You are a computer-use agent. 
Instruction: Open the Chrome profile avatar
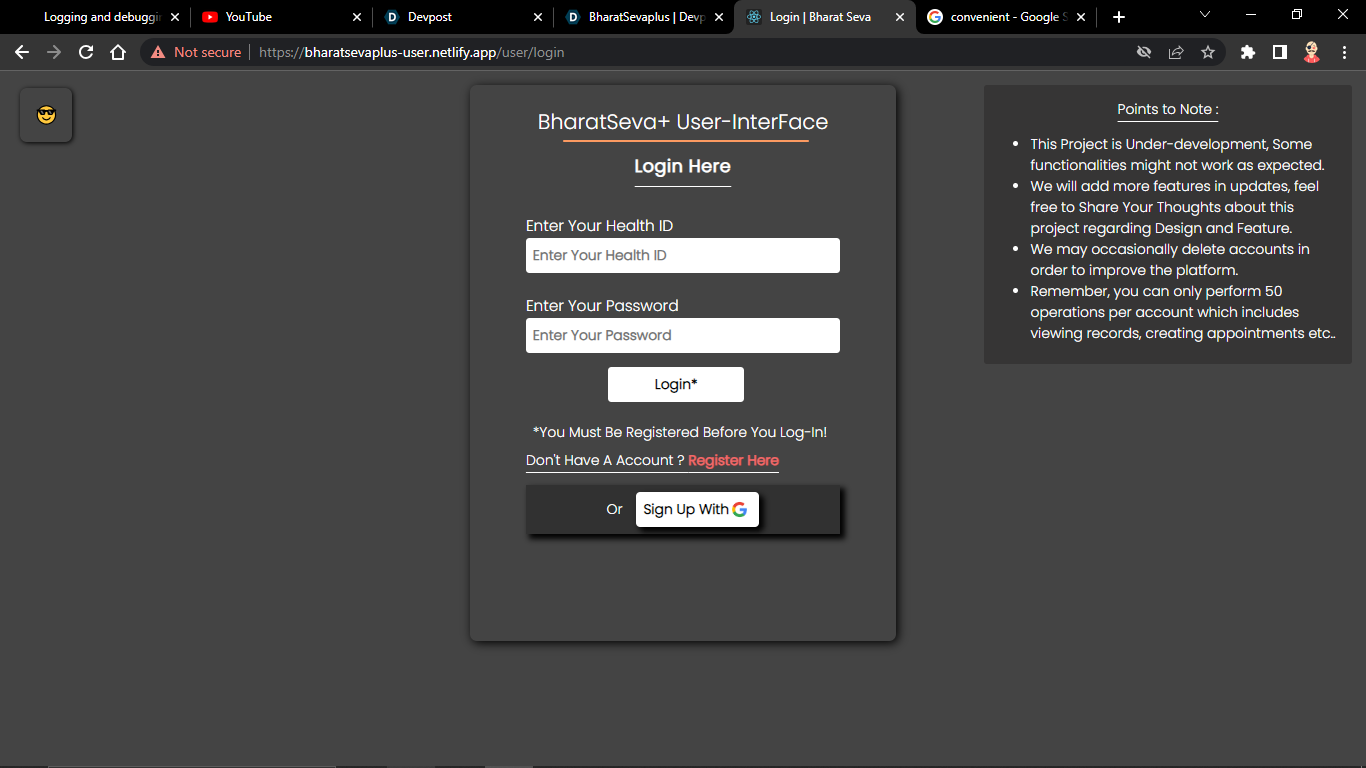tap(1312, 52)
